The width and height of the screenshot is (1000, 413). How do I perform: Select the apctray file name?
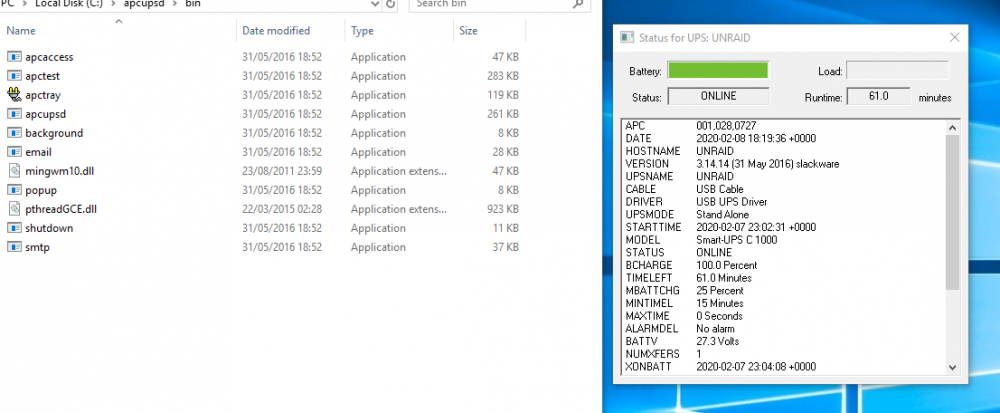[43, 95]
